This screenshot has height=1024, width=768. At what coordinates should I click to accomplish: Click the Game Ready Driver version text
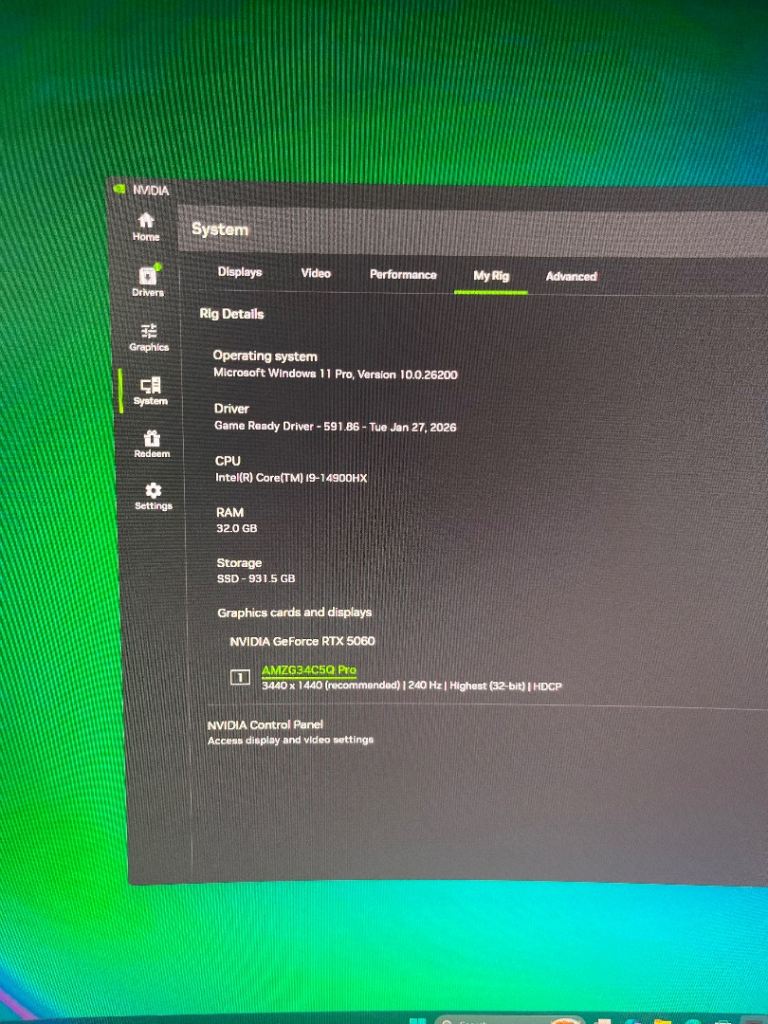(335, 427)
